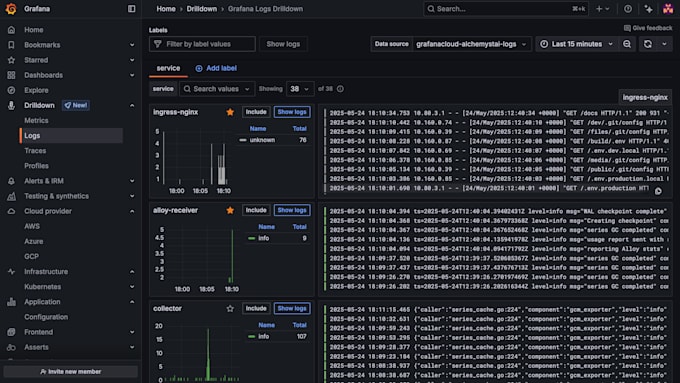Expand the Alerts & IRM chevron
Image resolution: width=680 pixels, height=383 pixels.
[132, 181]
